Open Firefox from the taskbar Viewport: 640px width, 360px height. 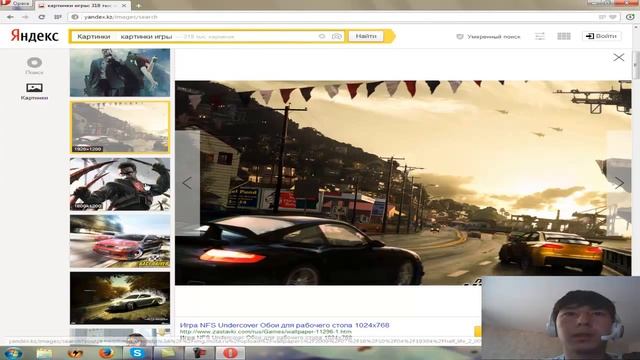point(106,353)
